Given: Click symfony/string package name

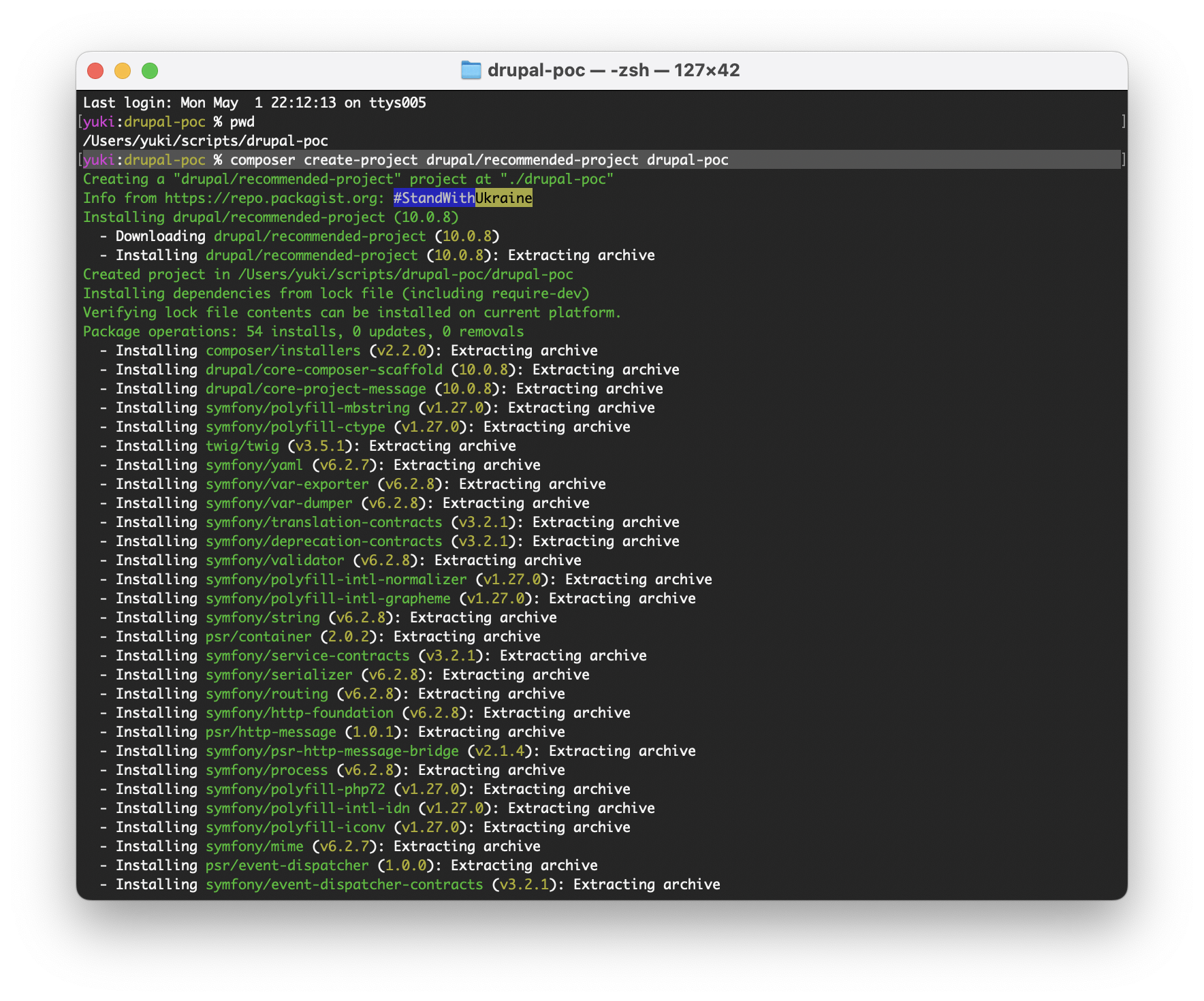Looking at the screenshot, I should [x=263, y=618].
